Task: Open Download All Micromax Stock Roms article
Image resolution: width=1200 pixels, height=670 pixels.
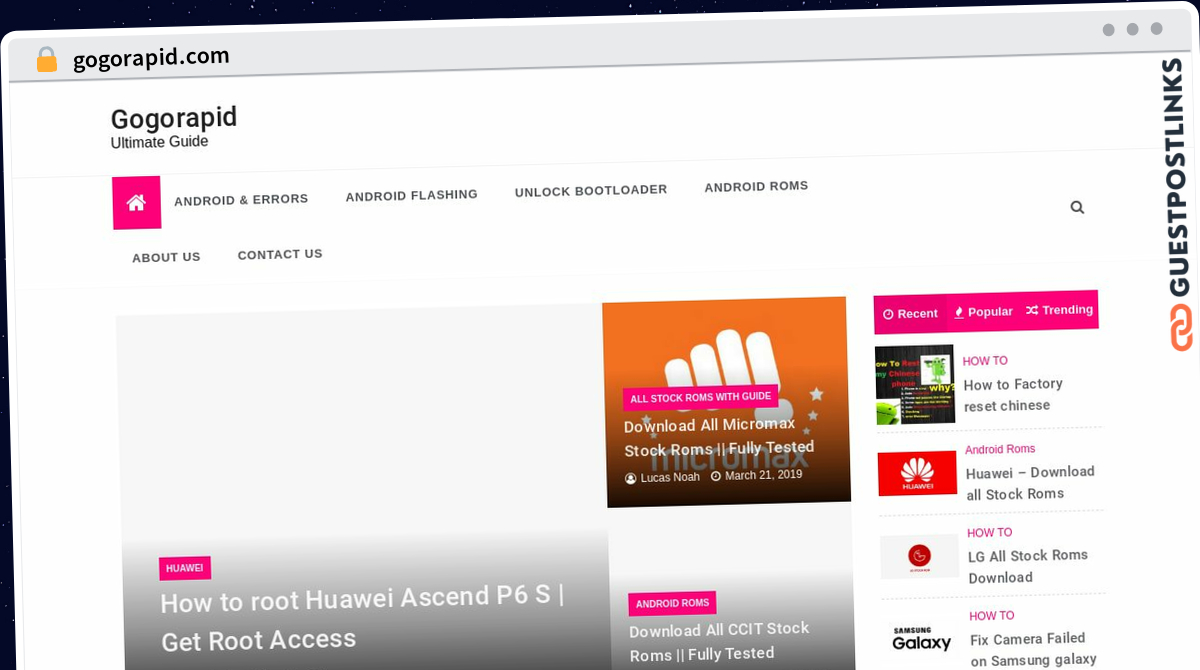Action: point(719,437)
